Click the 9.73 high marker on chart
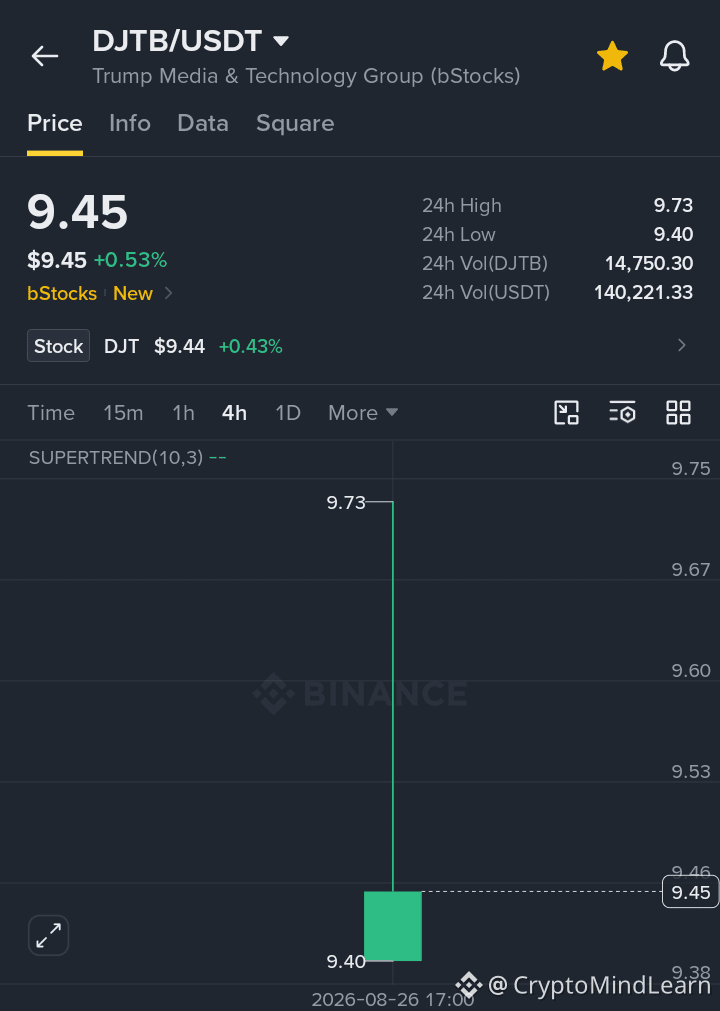 [345, 502]
